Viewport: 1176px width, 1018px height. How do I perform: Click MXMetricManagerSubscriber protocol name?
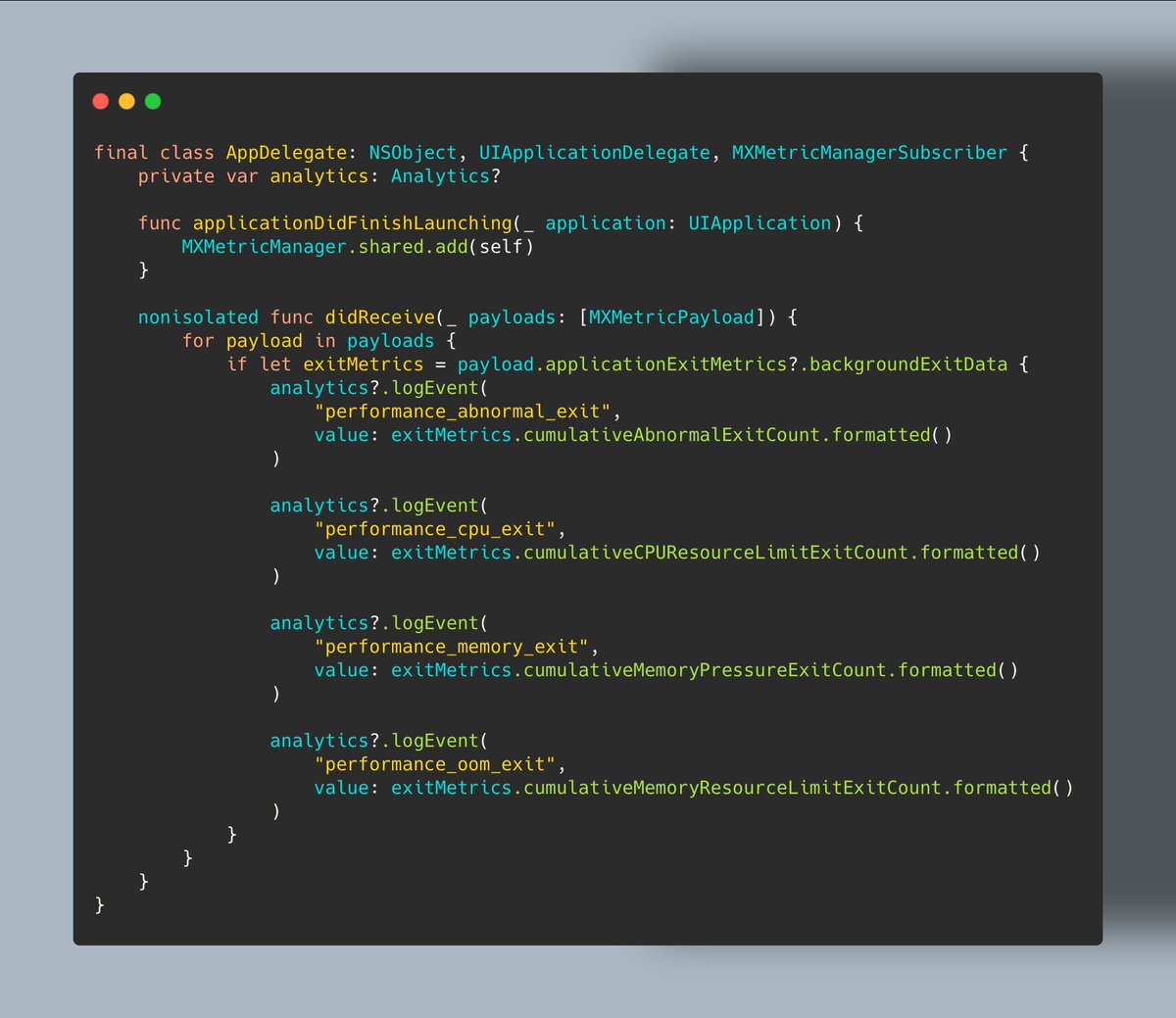pos(869,153)
